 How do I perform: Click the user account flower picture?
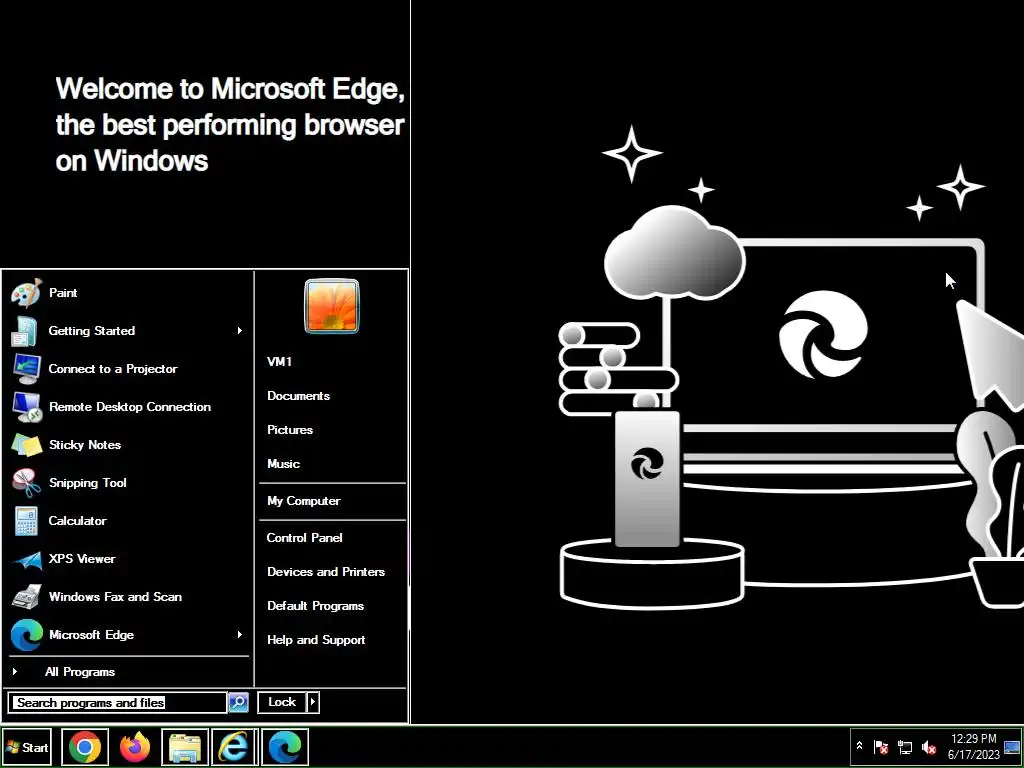coord(332,306)
